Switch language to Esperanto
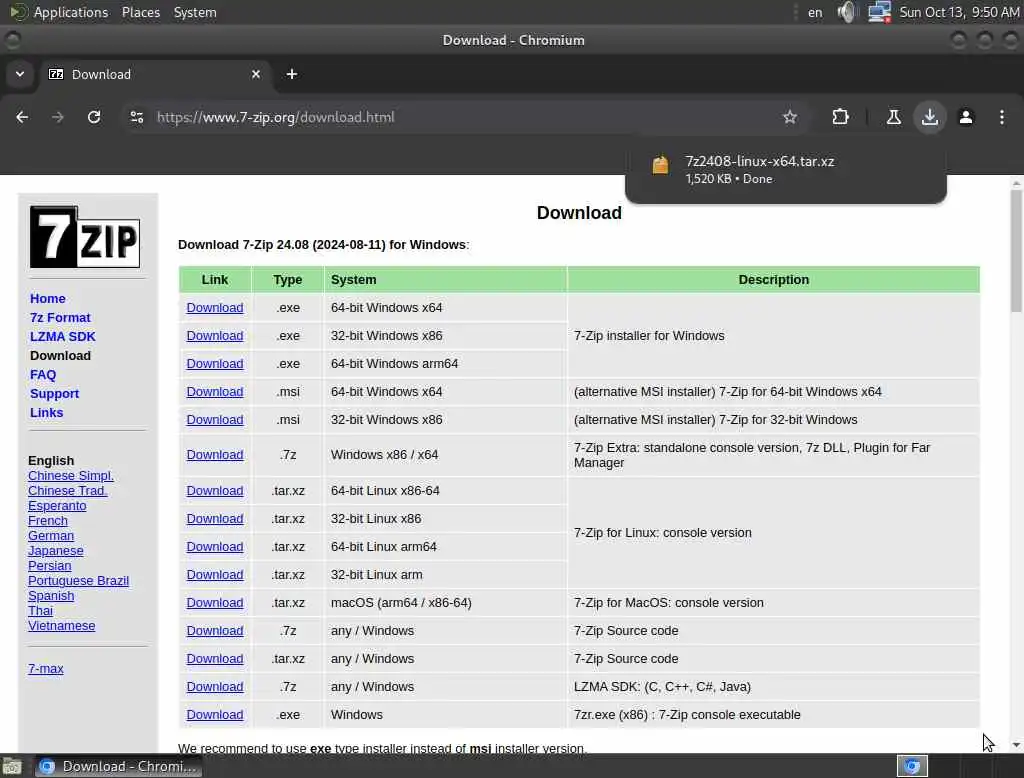 (x=57, y=506)
